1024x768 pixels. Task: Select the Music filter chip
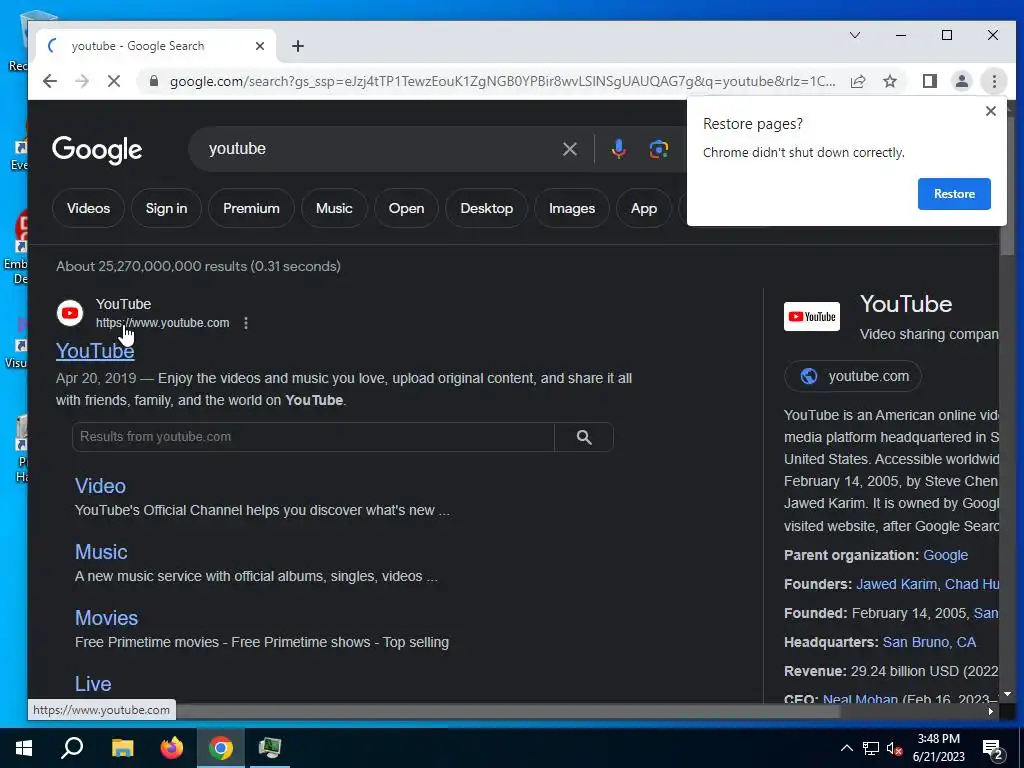tap(334, 208)
